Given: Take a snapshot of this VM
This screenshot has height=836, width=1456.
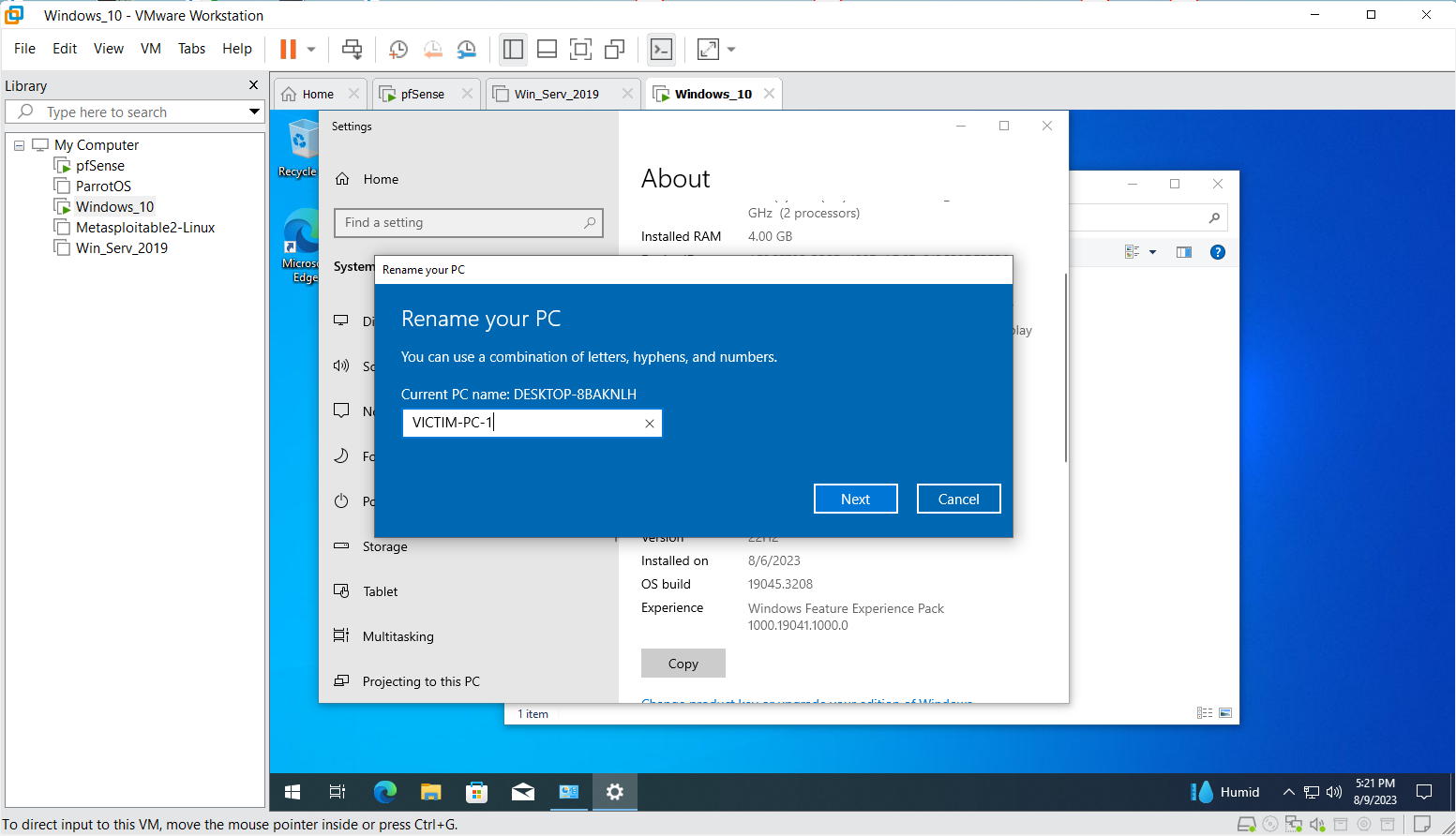Looking at the screenshot, I should [x=398, y=50].
